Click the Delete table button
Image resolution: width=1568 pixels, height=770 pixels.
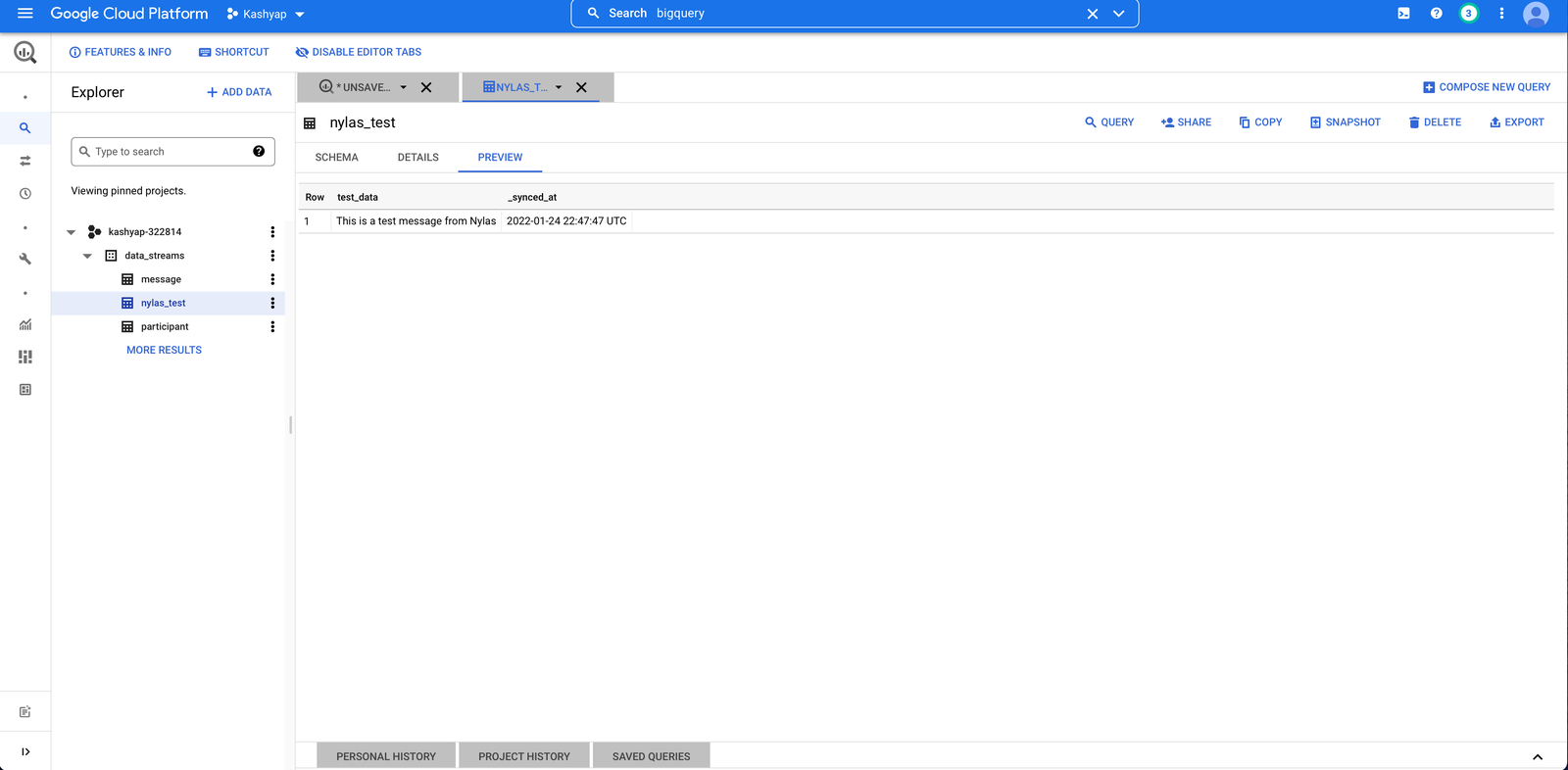(1435, 122)
